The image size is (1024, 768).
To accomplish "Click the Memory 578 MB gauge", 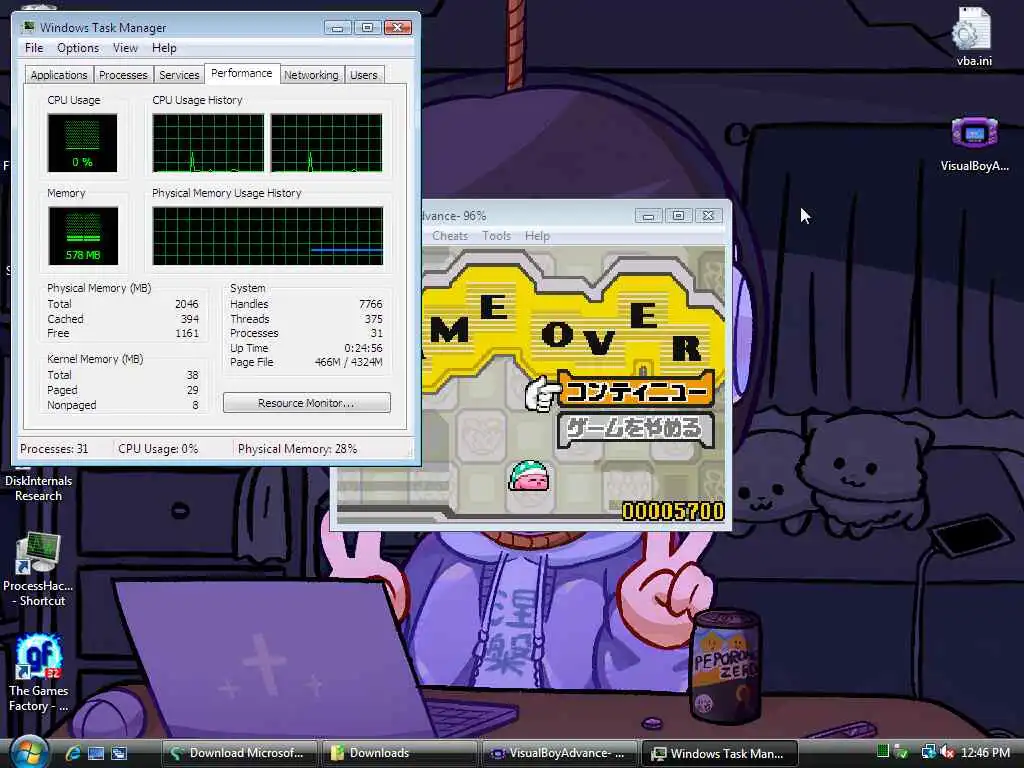I will [83, 236].
